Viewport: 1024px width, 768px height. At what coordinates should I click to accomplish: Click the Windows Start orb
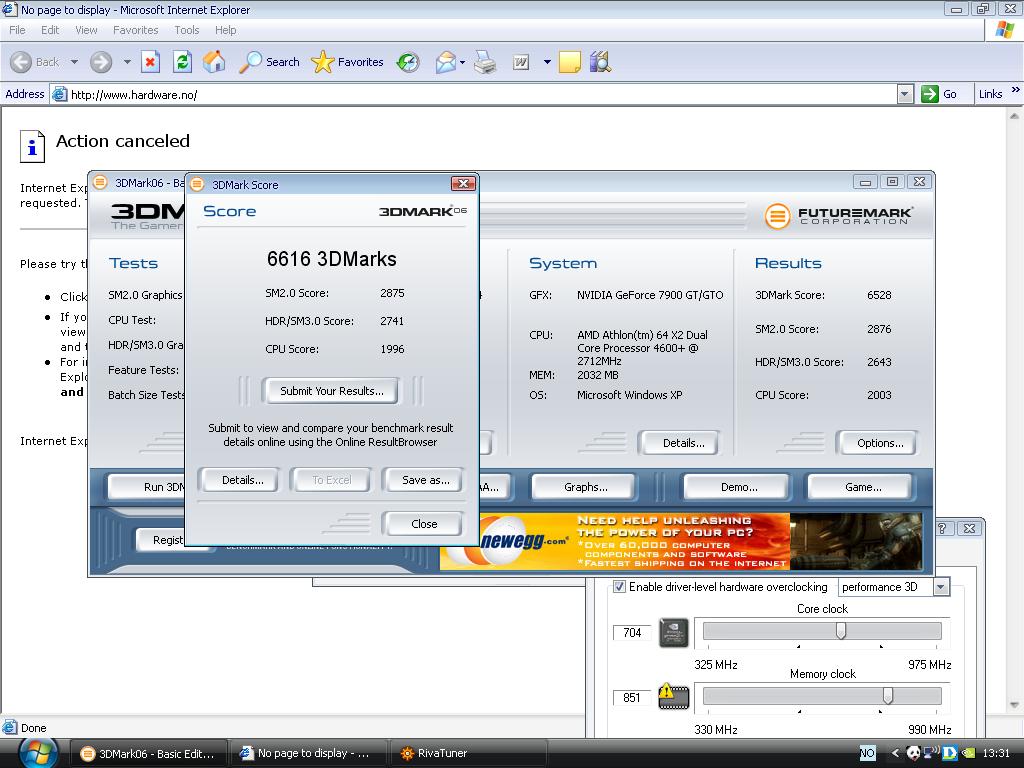pyautogui.click(x=38, y=753)
